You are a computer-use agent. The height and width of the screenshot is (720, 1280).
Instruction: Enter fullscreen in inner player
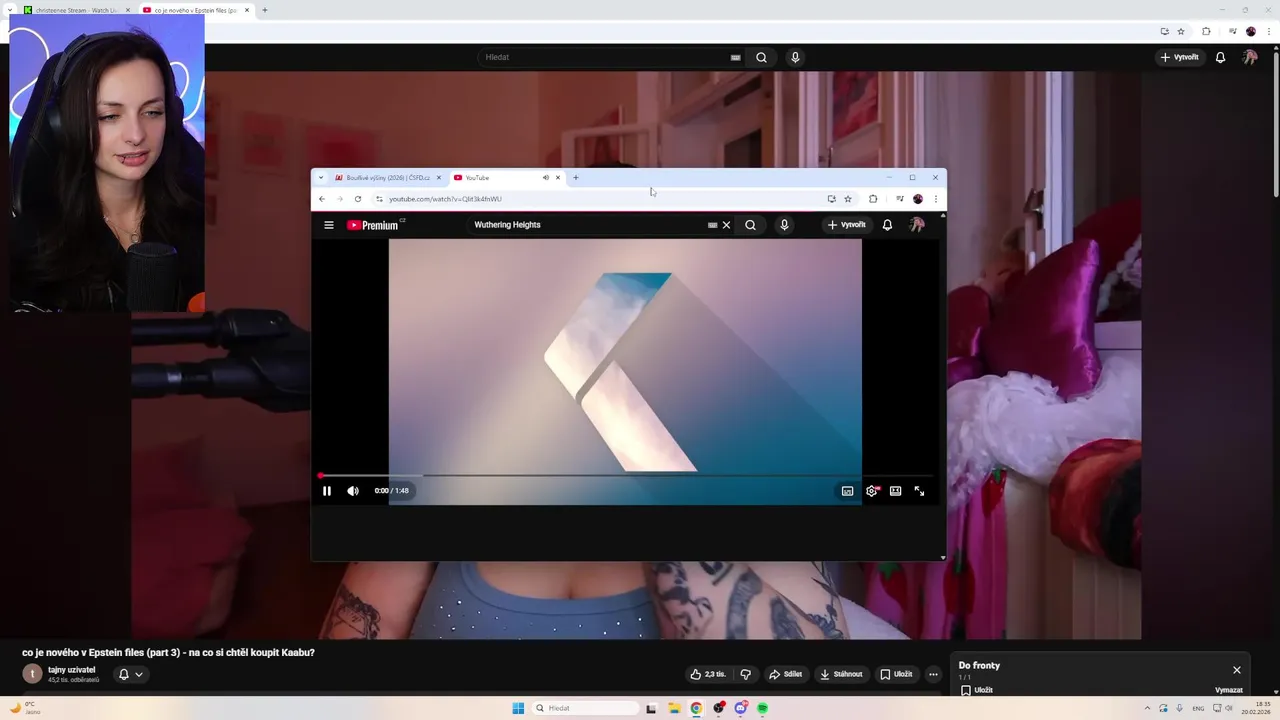[x=919, y=491]
